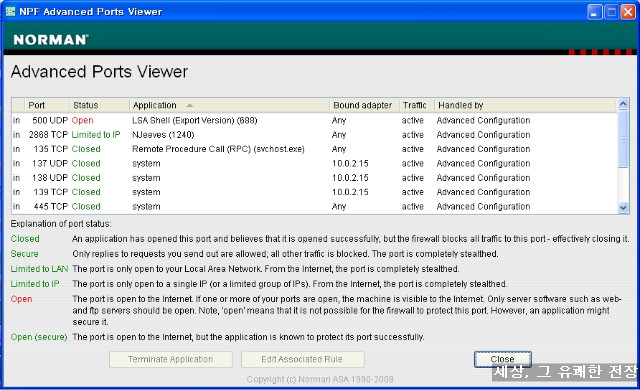Select the 138 UDP port cell
Image resolution: width=640 pixels, height=390 pixels.
[x=50, y=178]
